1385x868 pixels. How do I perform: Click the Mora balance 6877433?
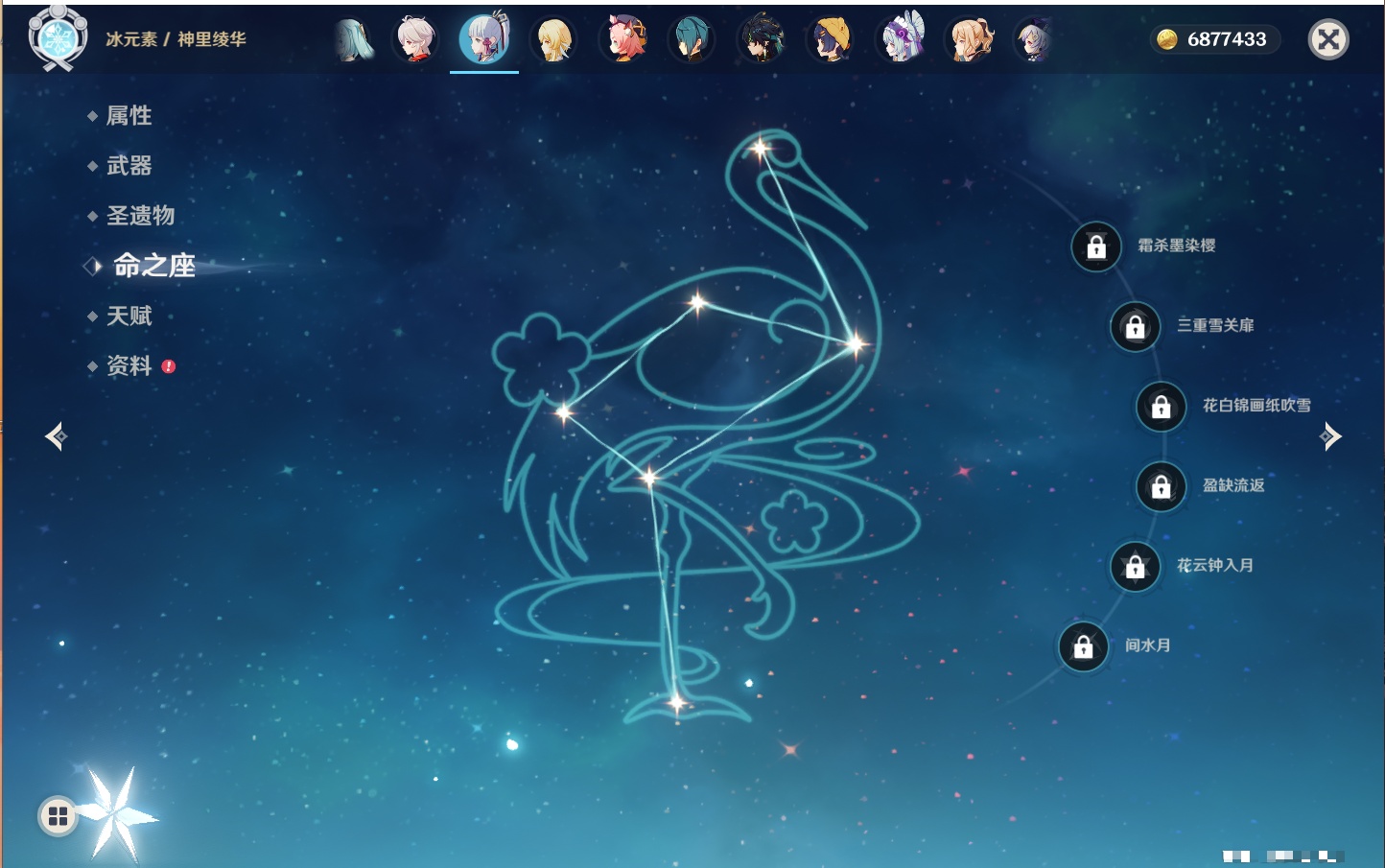point(1214,39)
